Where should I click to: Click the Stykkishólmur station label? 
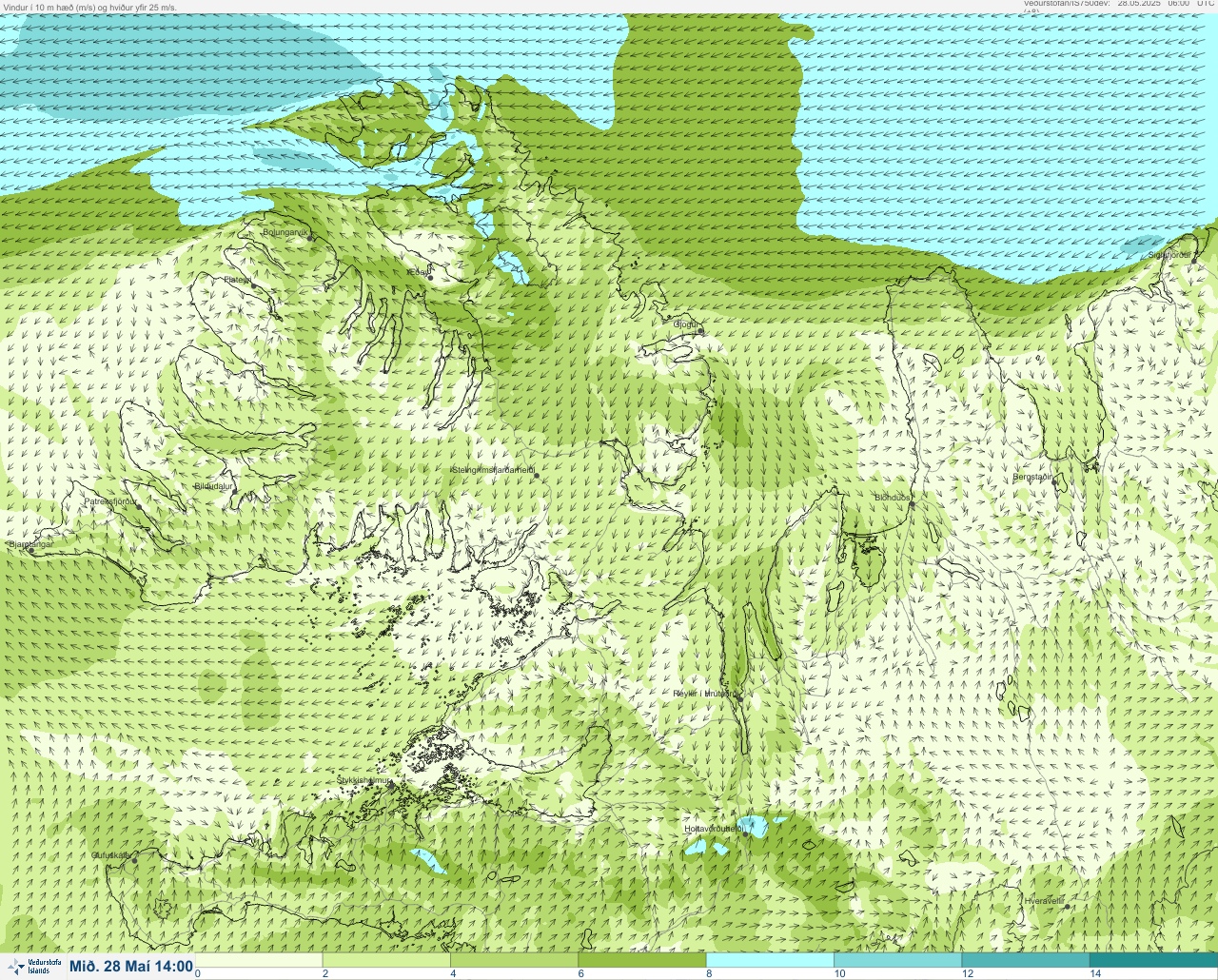(x=364, y=780)
